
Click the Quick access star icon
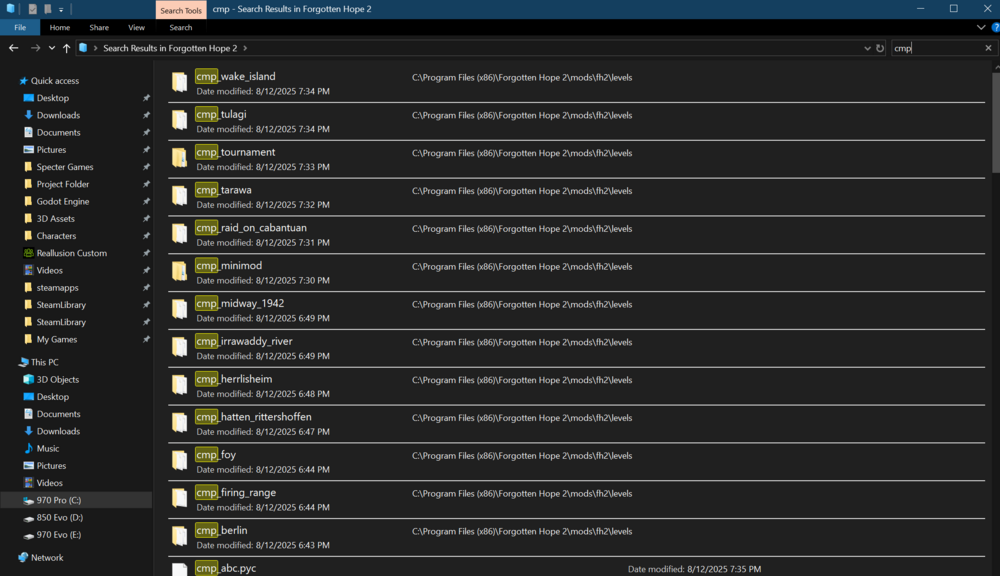(25, 80)
